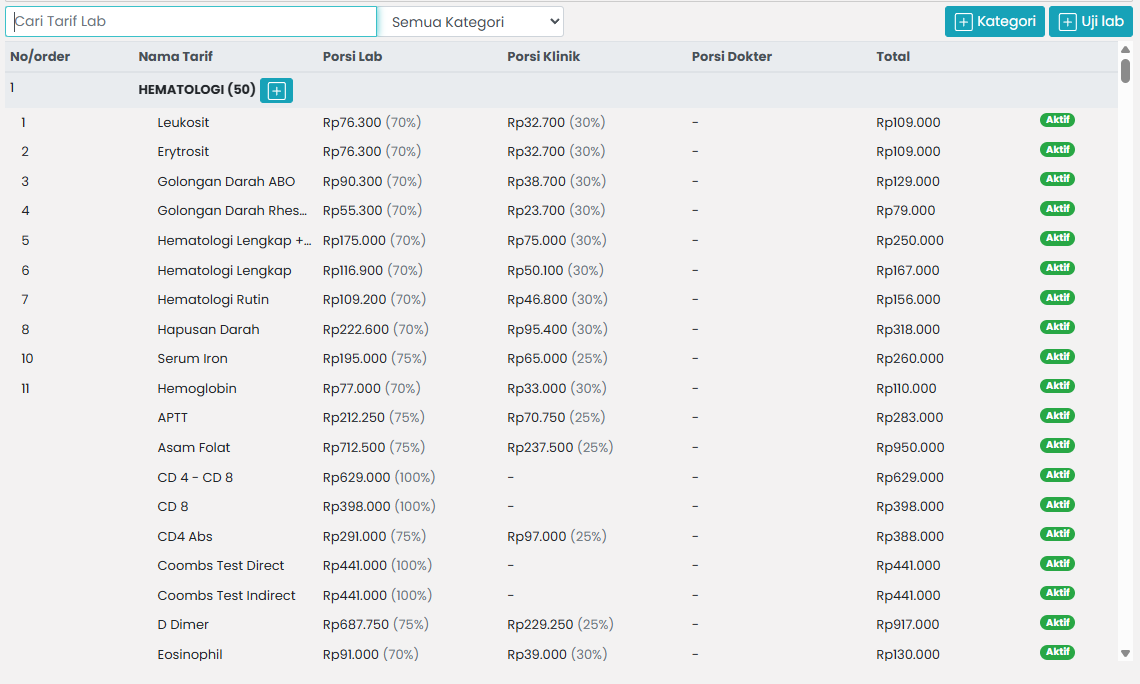Image resolution: width=1140 pixels, height=684 pixels.
Task: Toggle the Aktif status for D Dimer
Action: click(x=1057, y=622)
